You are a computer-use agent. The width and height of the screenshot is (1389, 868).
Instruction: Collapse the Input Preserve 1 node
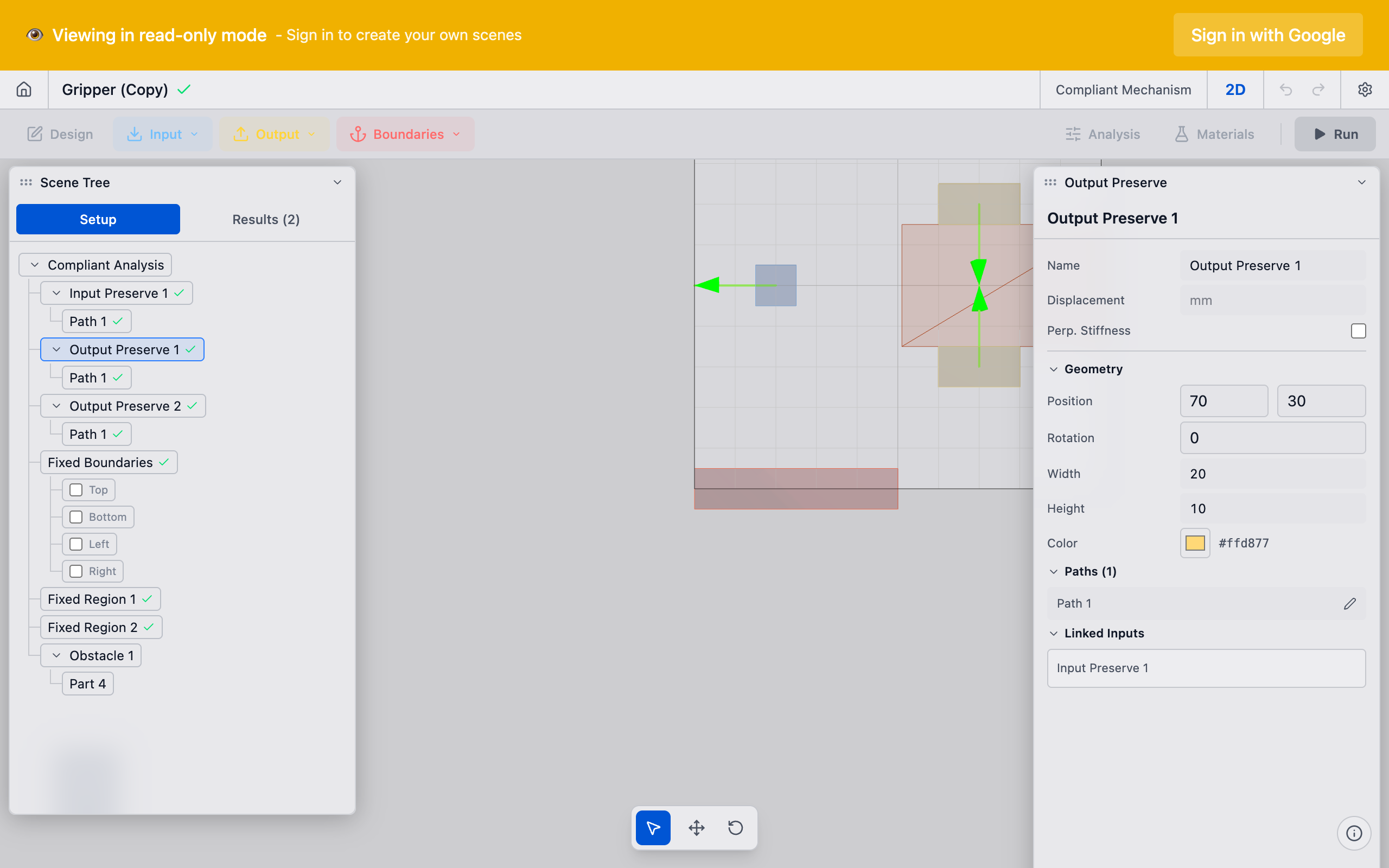click(56, 293)
